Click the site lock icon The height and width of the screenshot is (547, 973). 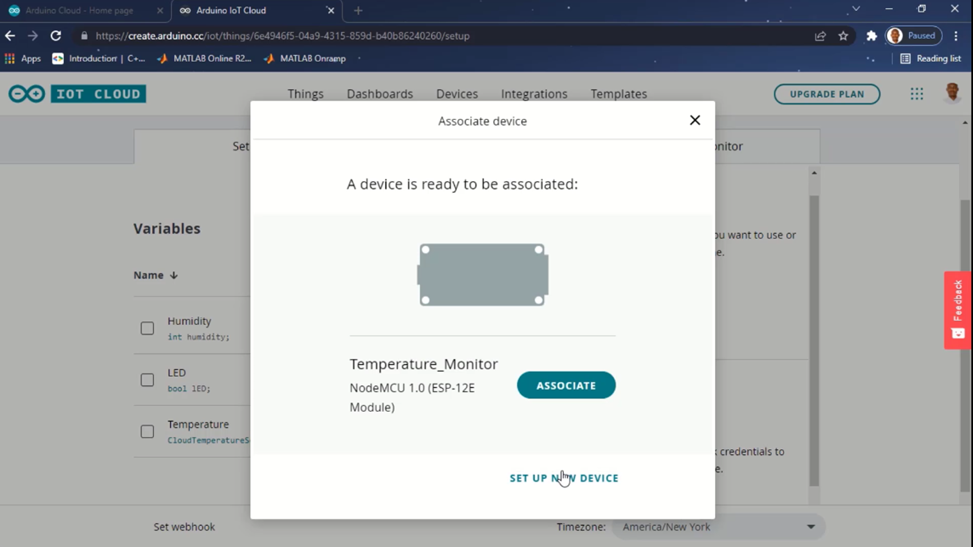pyautogui.click(x=84, y=36)
